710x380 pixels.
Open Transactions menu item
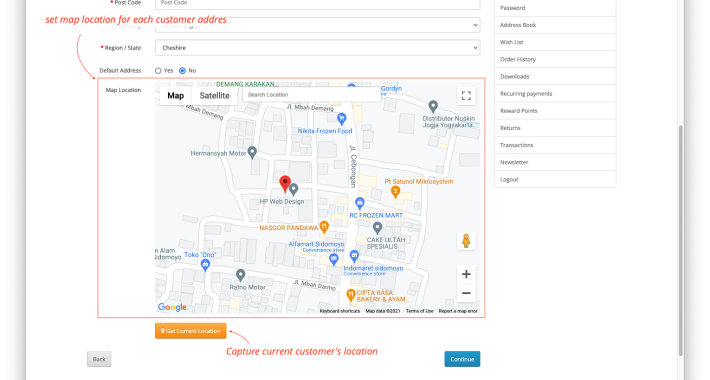[555, 145]
